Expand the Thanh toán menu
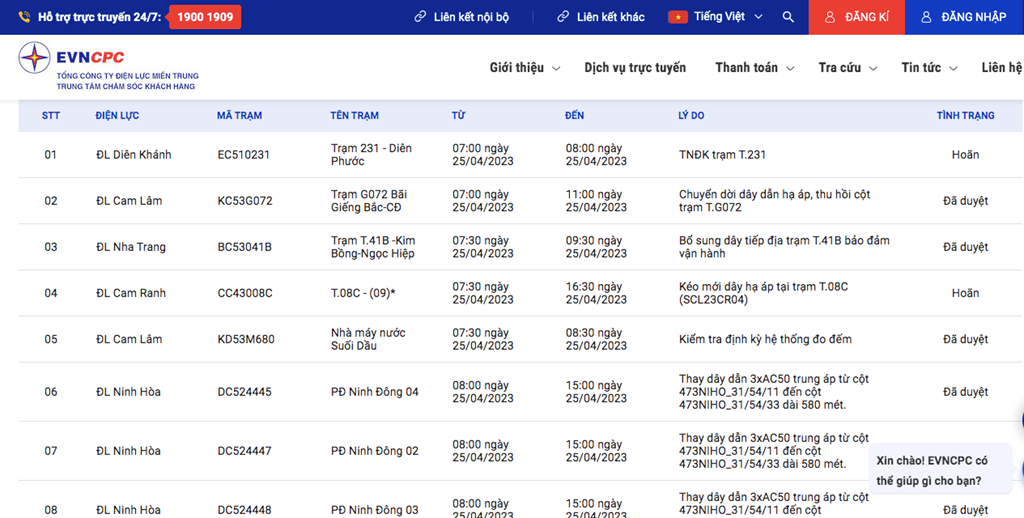 tap(754, 68)
